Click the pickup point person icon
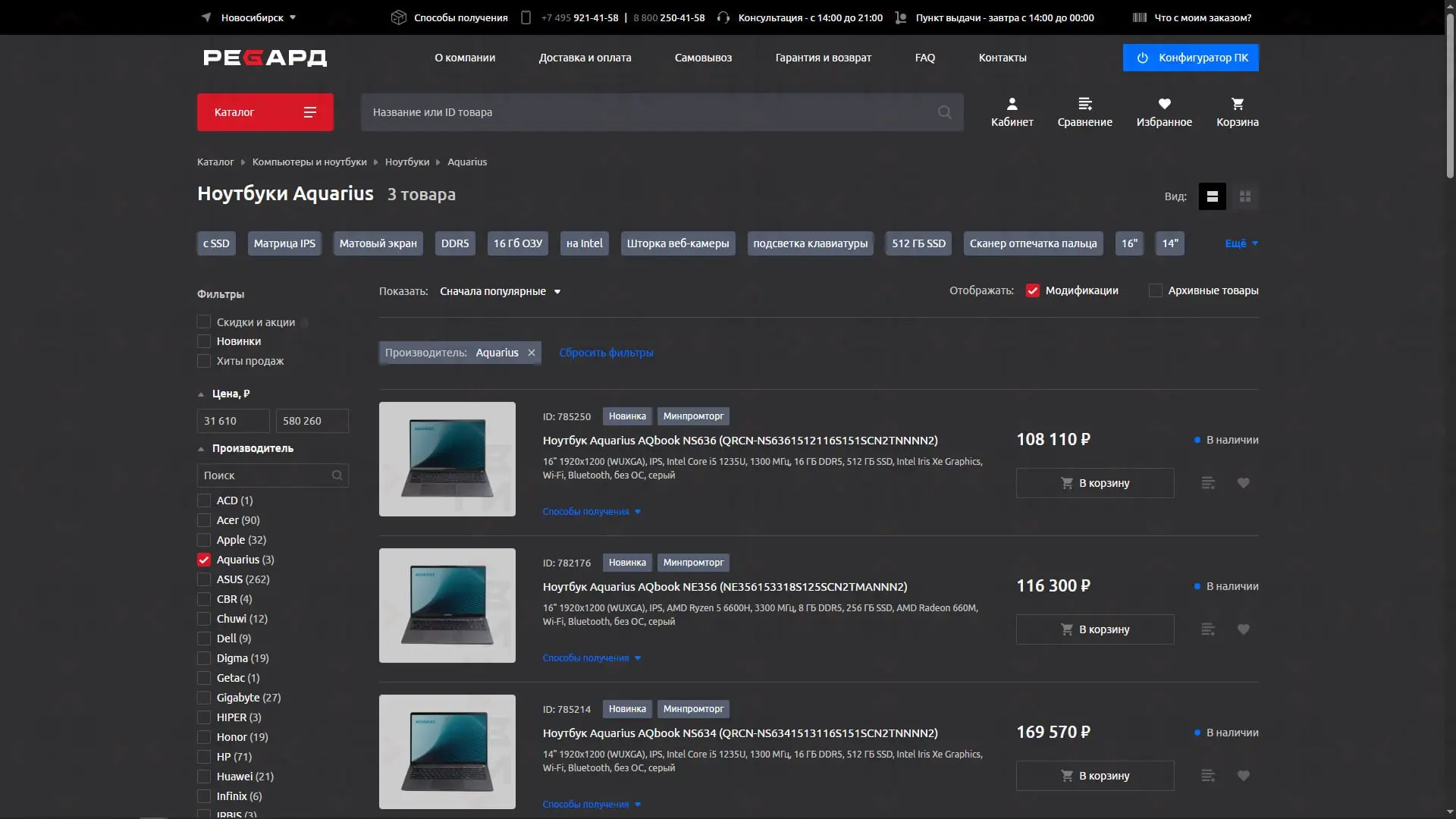The height and width of the screenshot is (819, 1456). 900,17
